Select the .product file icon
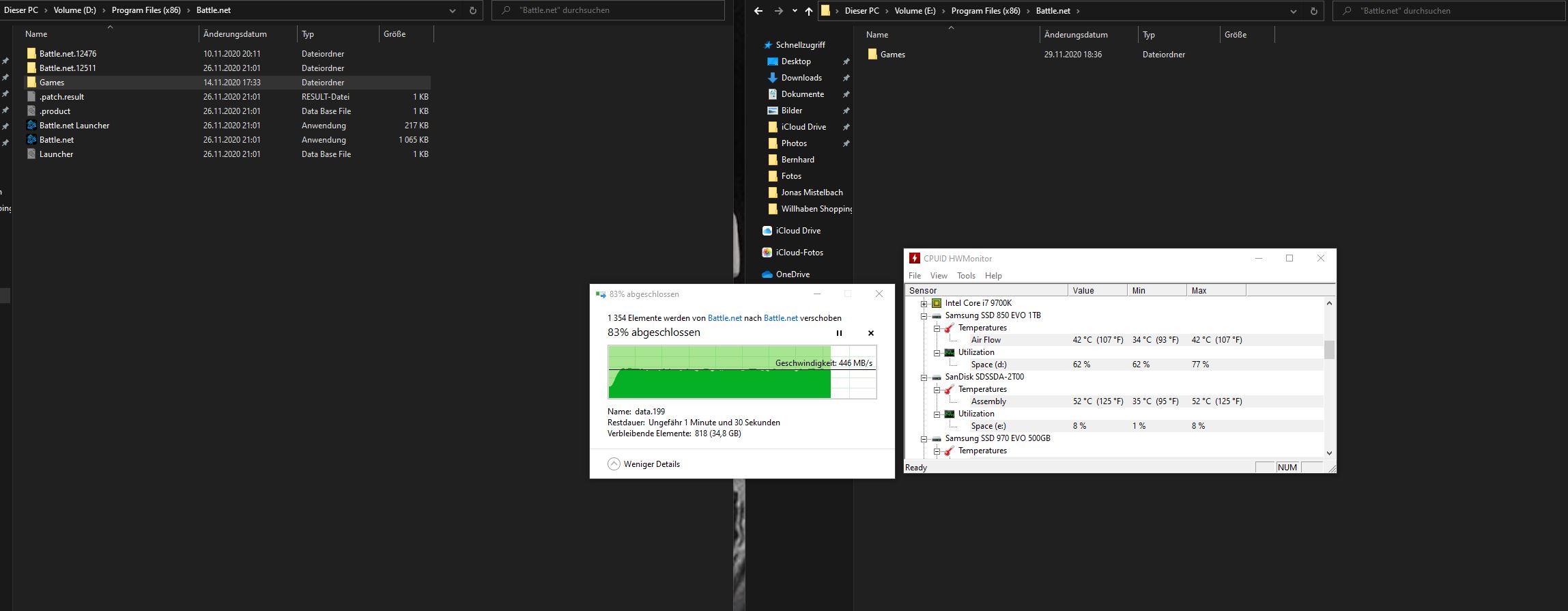1568x611 pixels. tap(31, 111)
